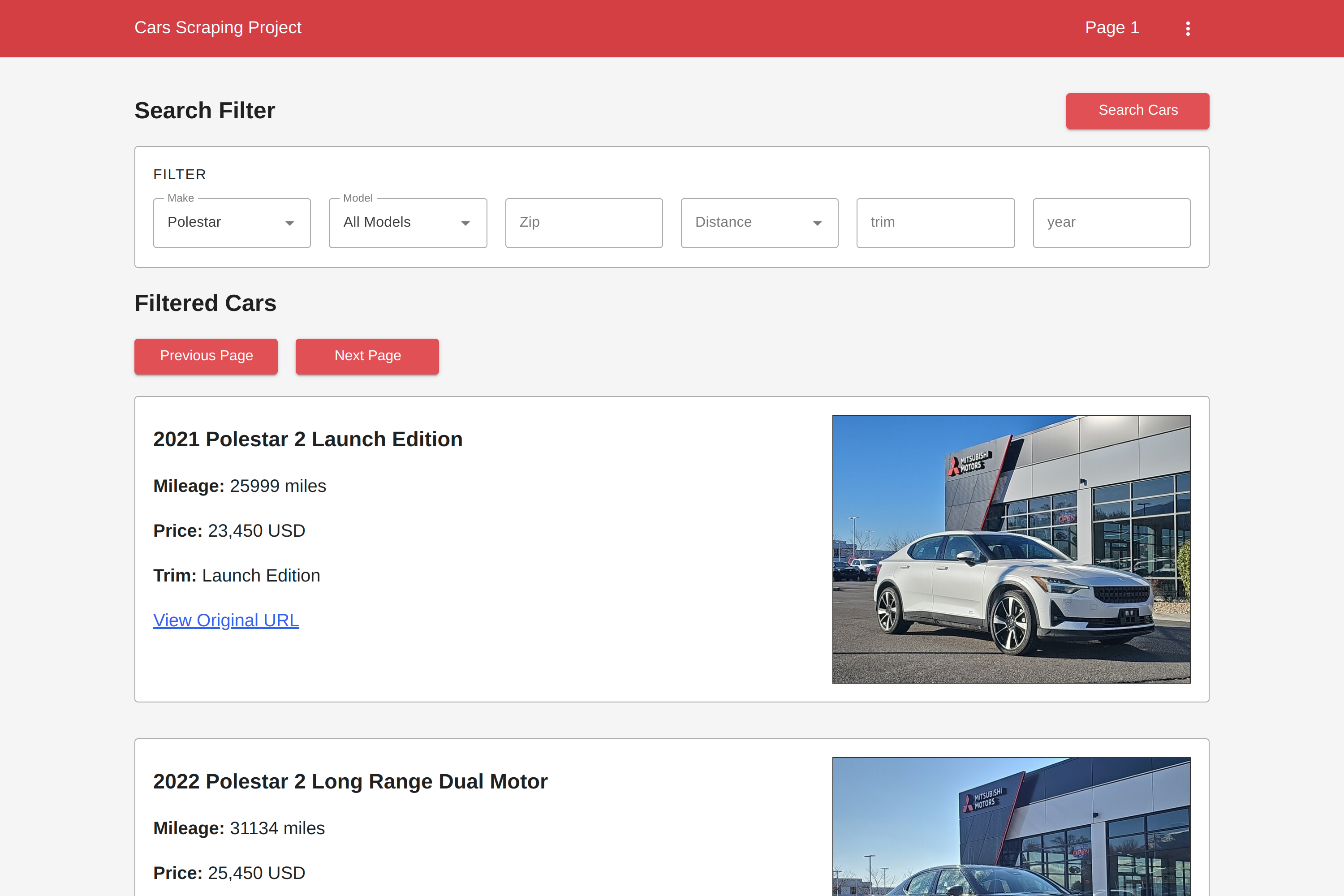1344x896 pixels.
Task: Open the Distance dropdown
Action: tap(759, 223)
